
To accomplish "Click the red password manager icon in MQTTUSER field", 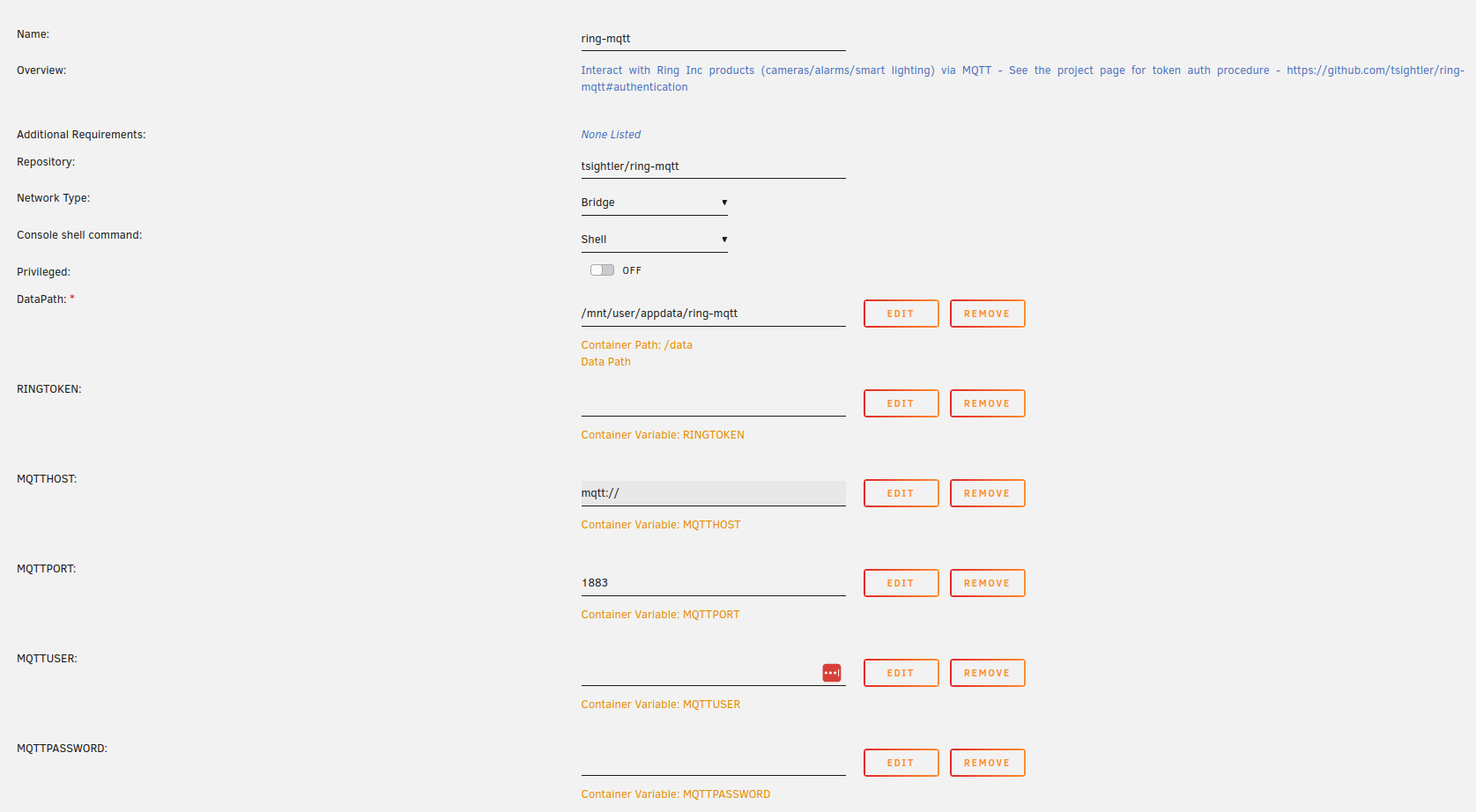I will point(831,673).
